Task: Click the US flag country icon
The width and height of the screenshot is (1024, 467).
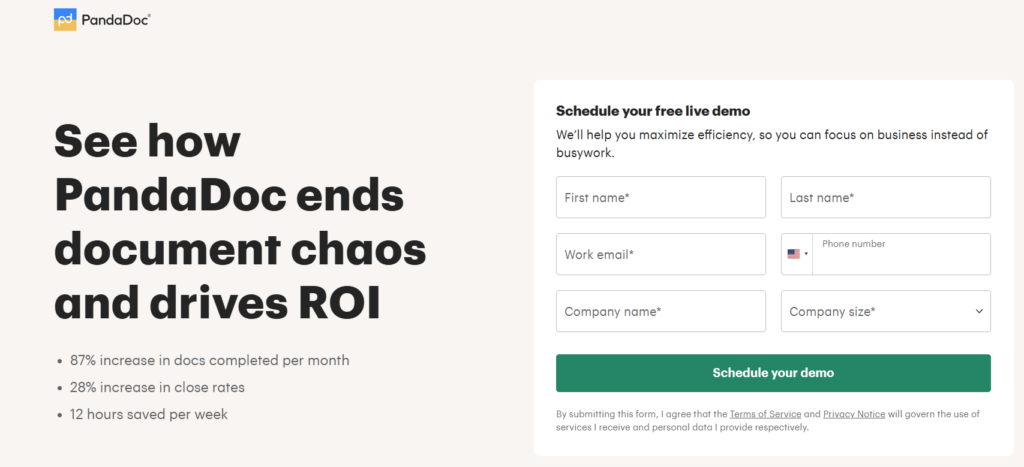Action: [x=793, y=254]
